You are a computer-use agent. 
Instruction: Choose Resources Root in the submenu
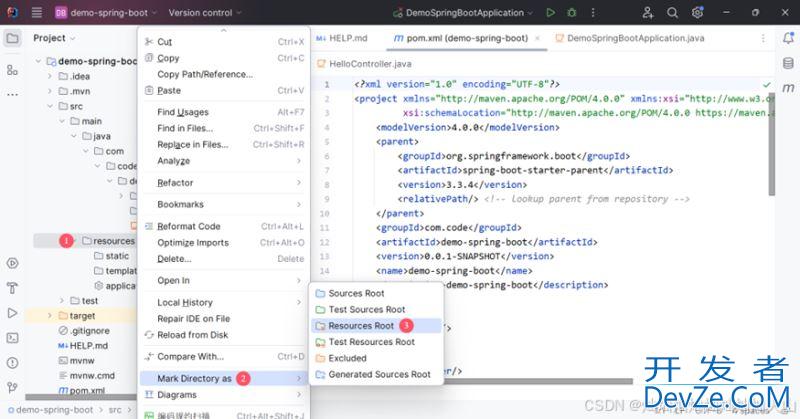(377, 326)
